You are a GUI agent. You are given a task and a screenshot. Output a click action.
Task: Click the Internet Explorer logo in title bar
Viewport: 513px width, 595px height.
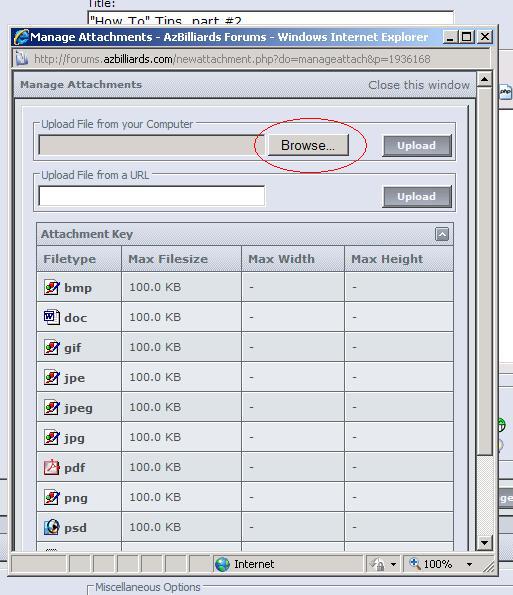pos(21,37)
